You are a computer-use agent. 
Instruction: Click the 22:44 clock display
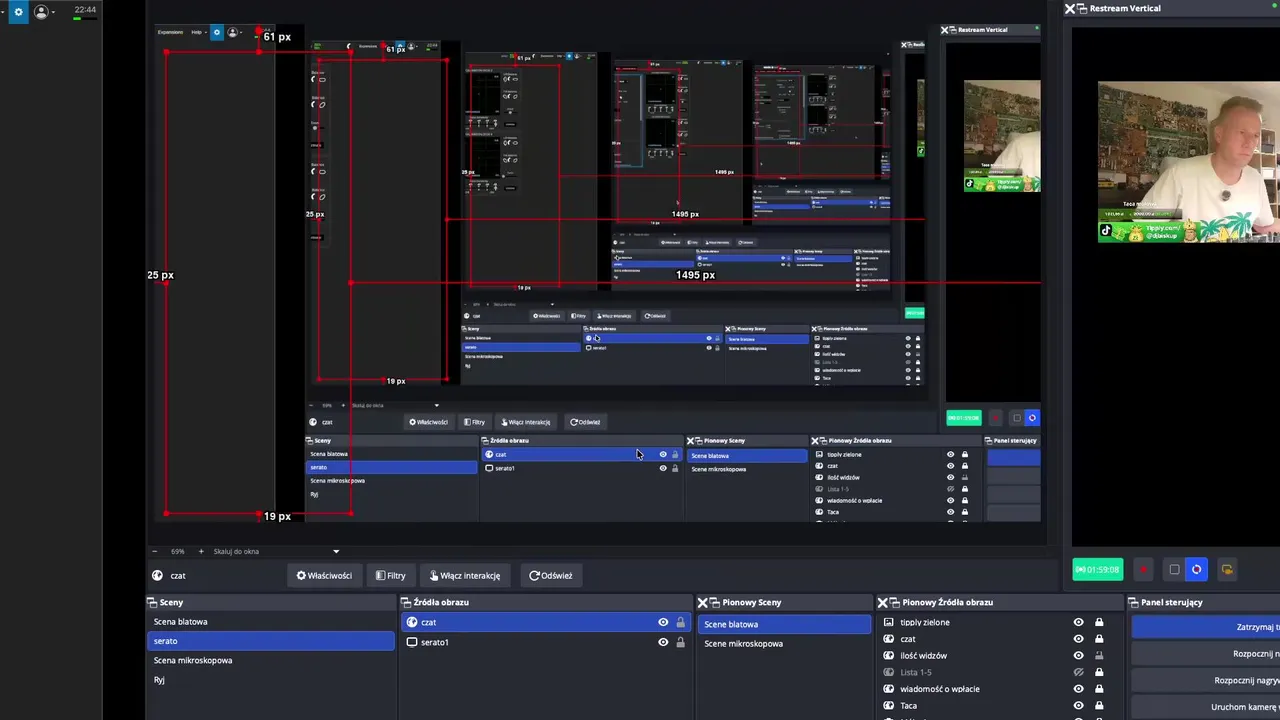[x=85, y=10]
